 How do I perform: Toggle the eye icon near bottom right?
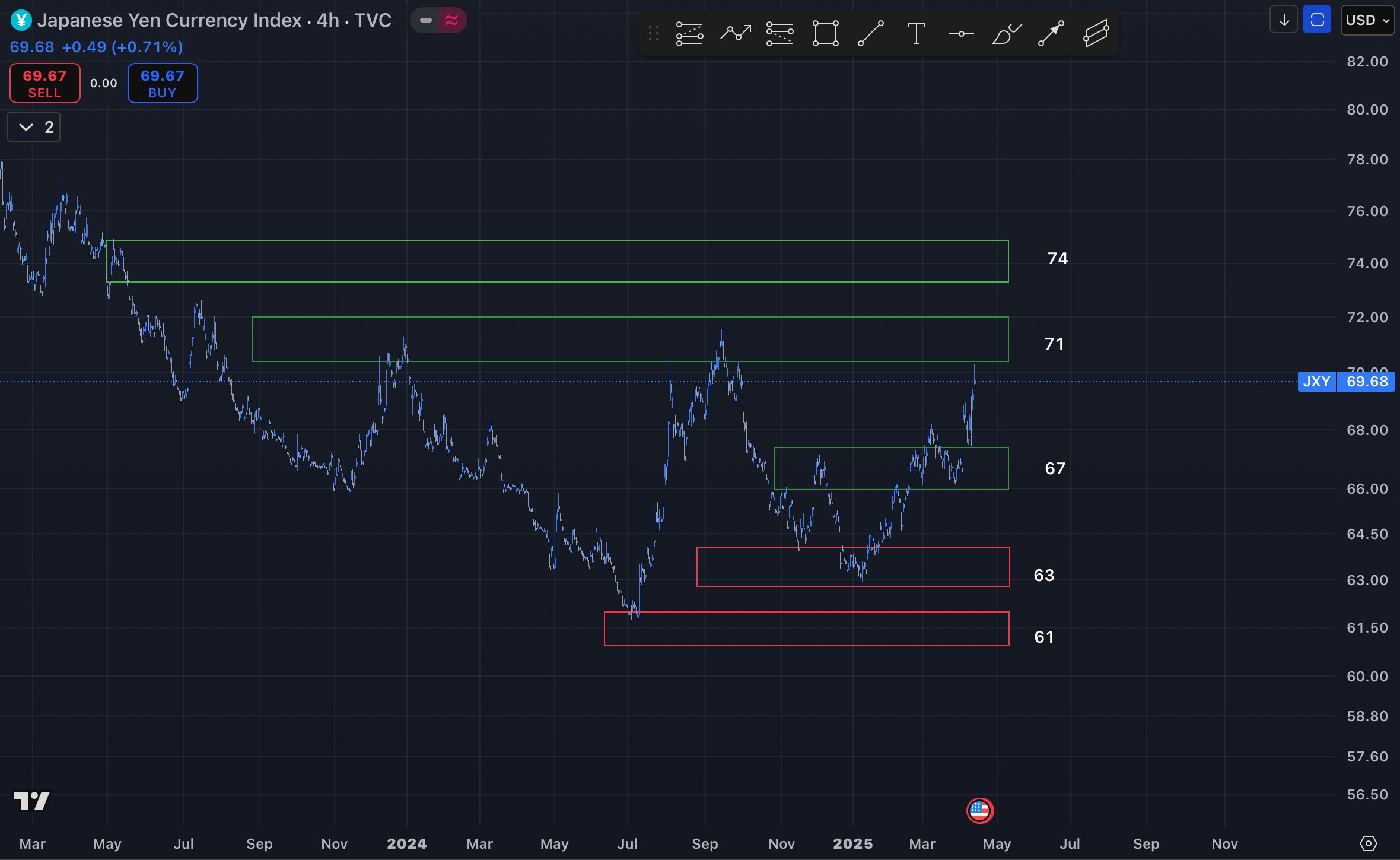(1369, 843)
